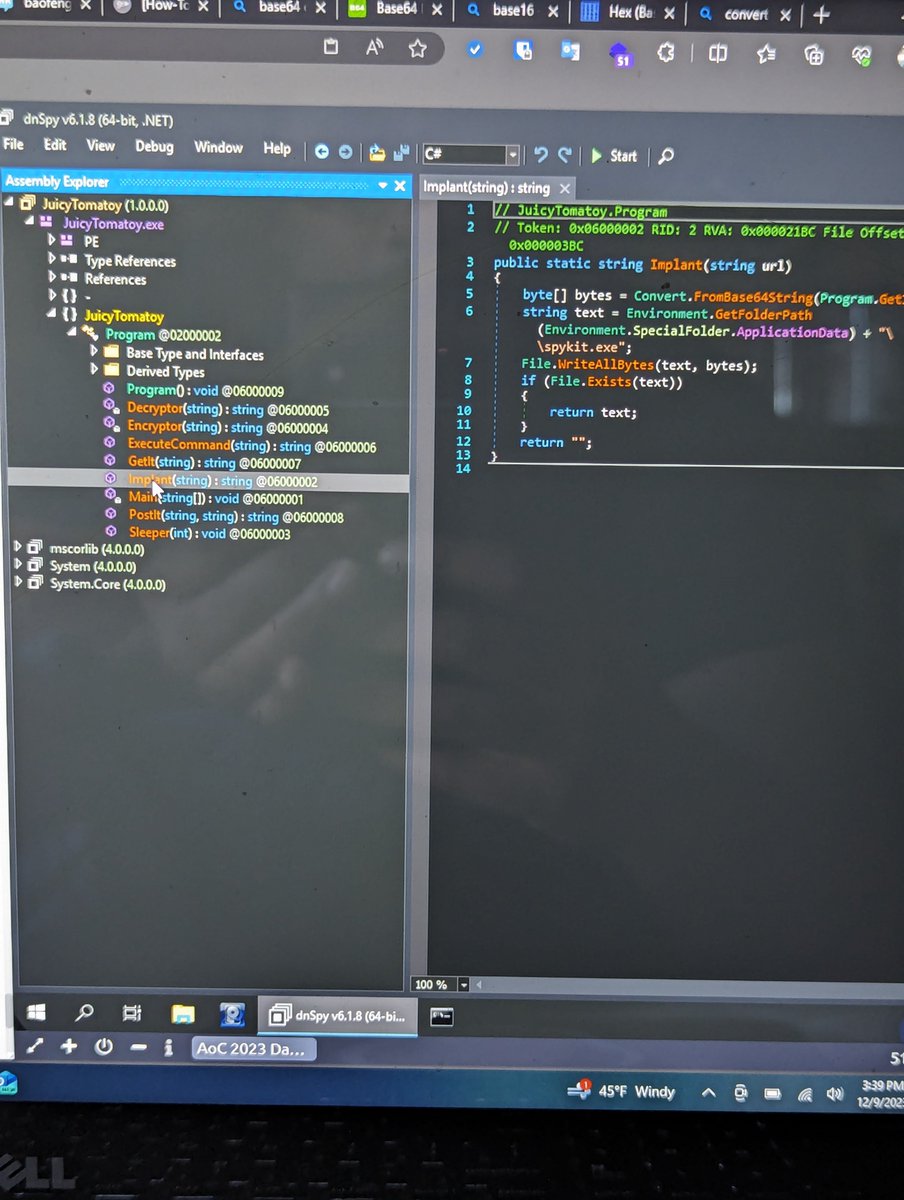Expand the PE node

click(52, 241)
